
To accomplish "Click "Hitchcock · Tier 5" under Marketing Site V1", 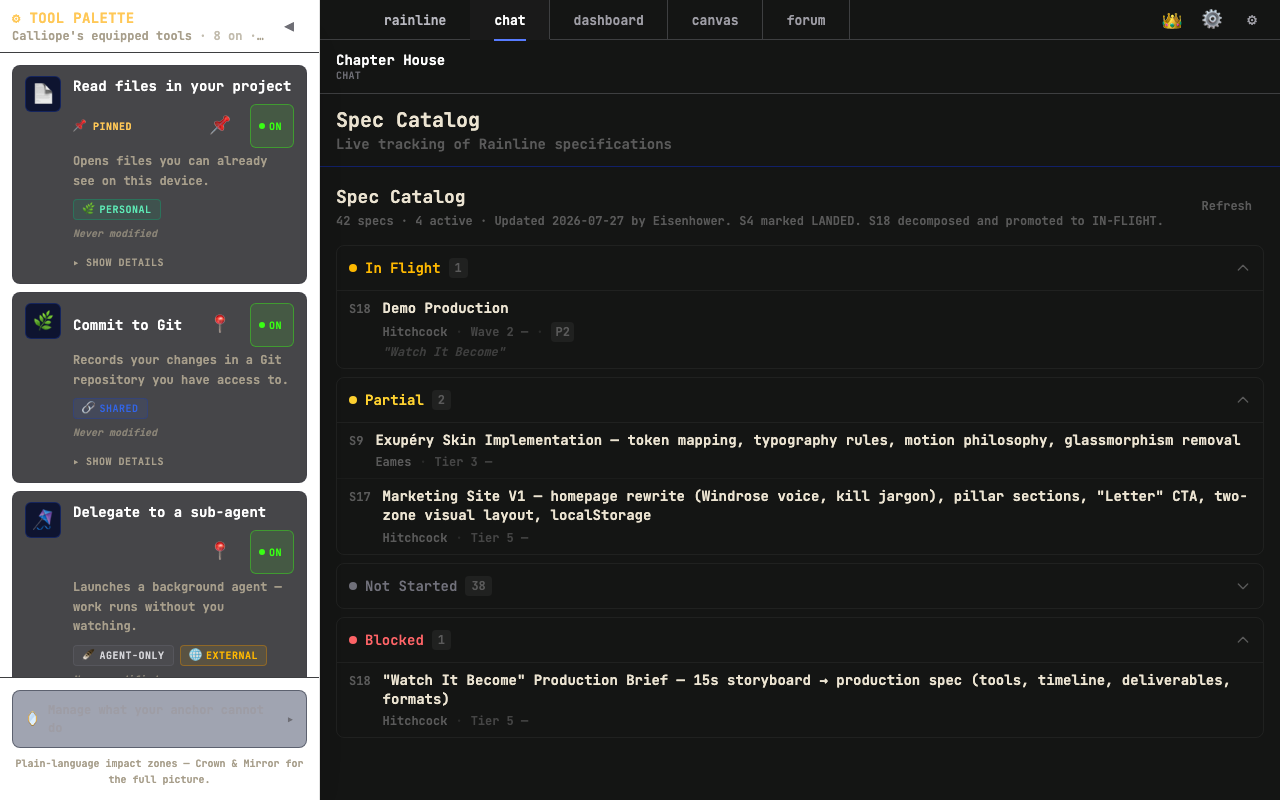I will click(455, 538).
